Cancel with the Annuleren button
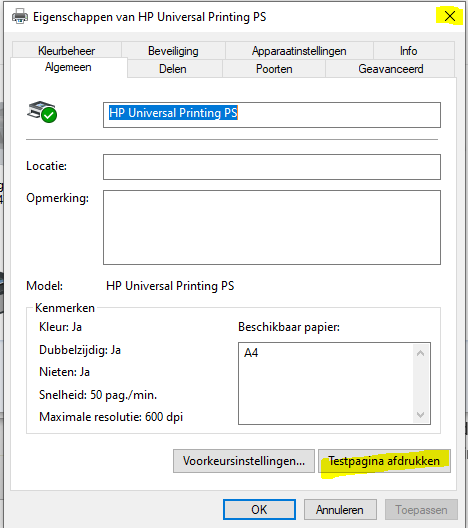The image size is (468, 528). (340, 509)
